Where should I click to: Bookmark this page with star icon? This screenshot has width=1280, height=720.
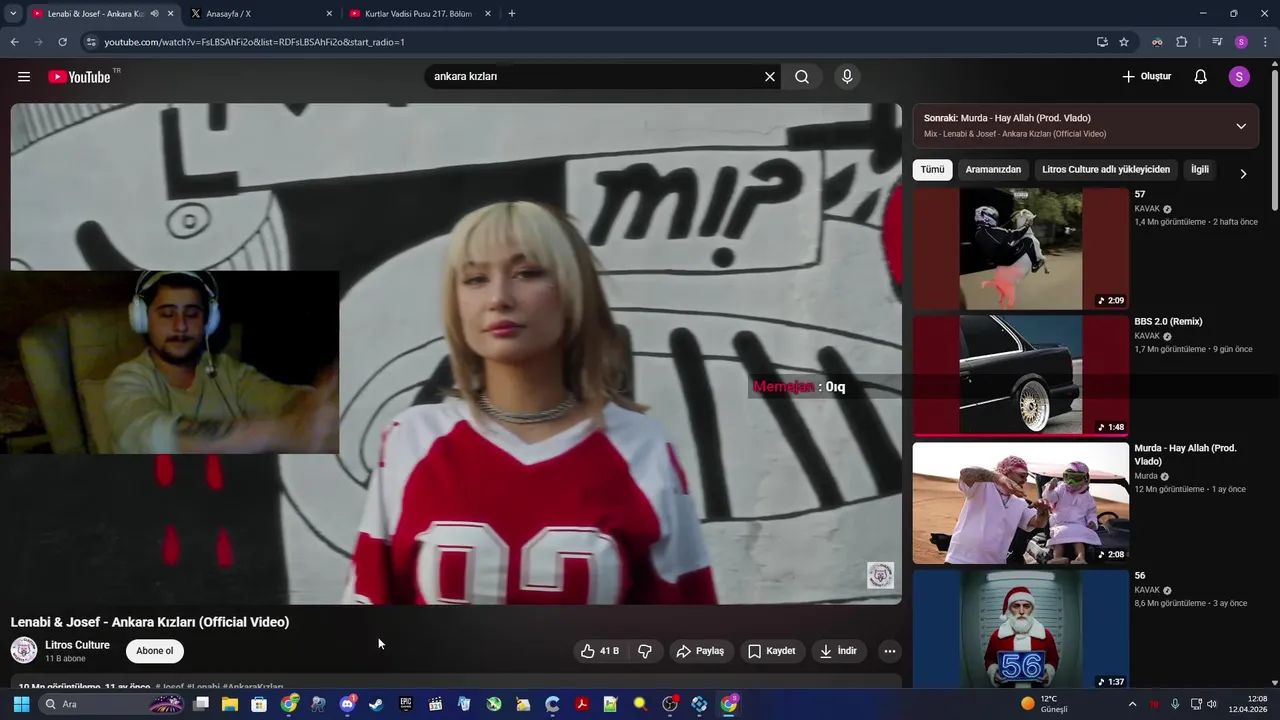(1124, 42)
